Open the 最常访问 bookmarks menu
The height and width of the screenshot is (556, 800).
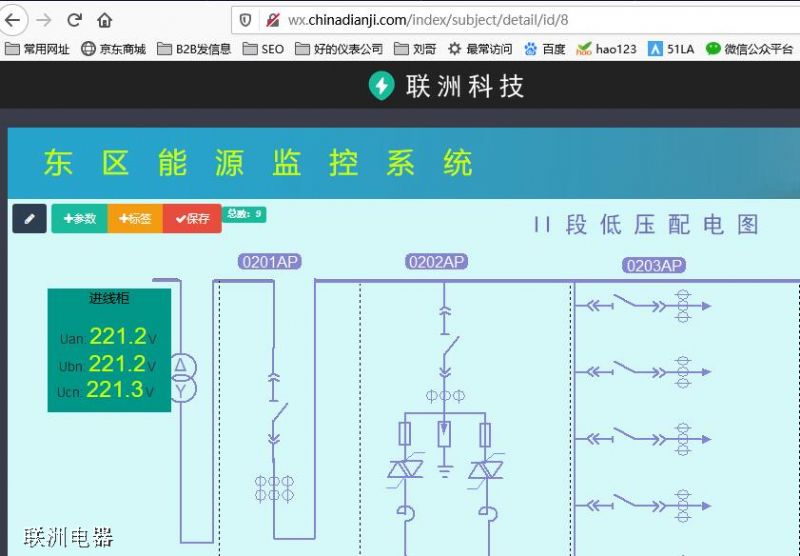[480, 48]
